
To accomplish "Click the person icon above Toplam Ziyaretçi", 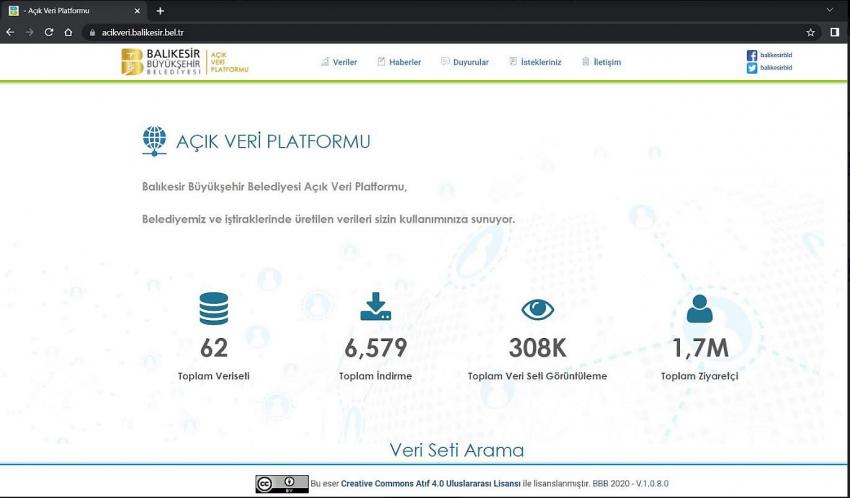I will click(x=699, y=309).
